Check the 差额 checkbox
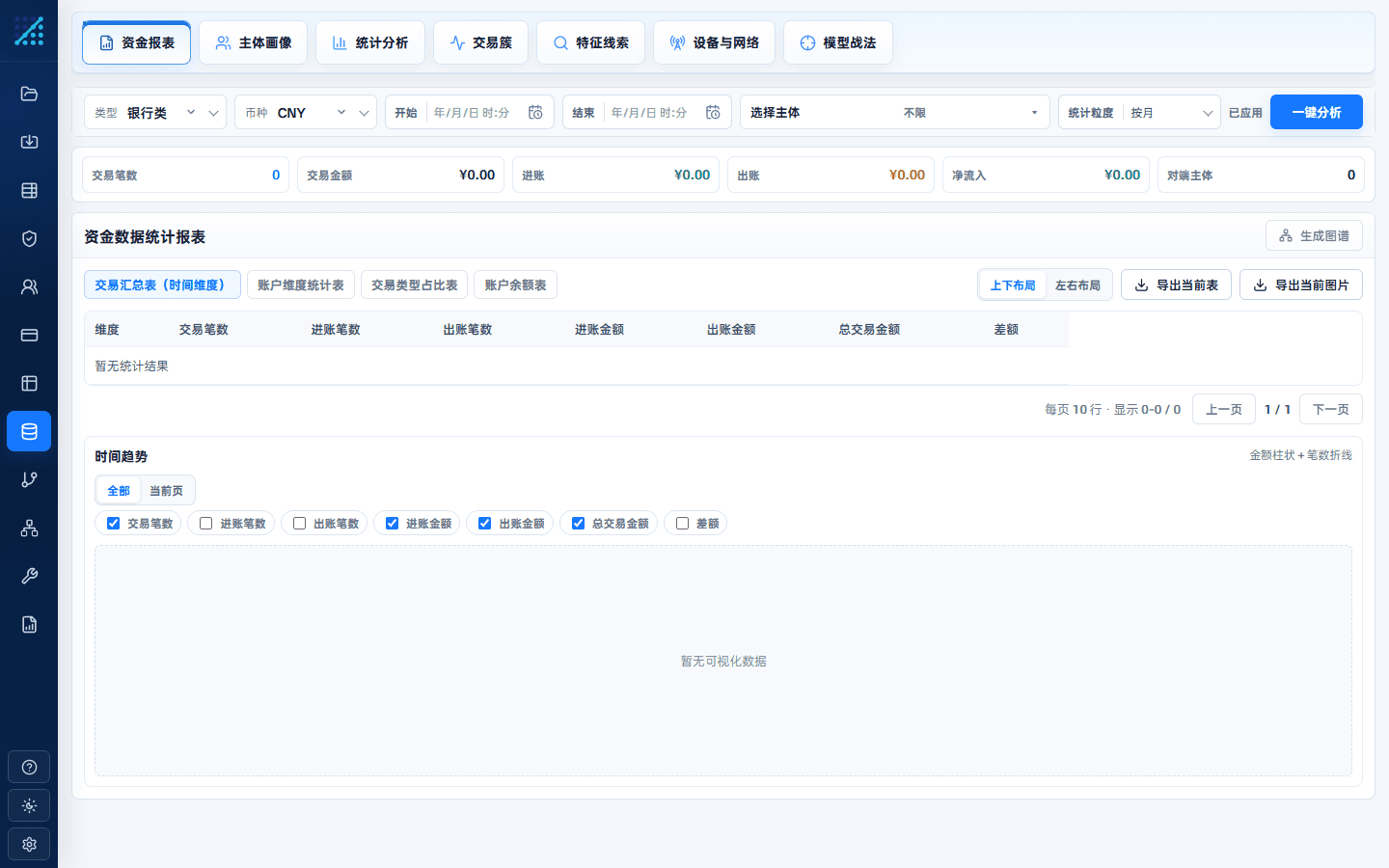The height and width of the screenshot is (868, 1389). coord(682,523)
